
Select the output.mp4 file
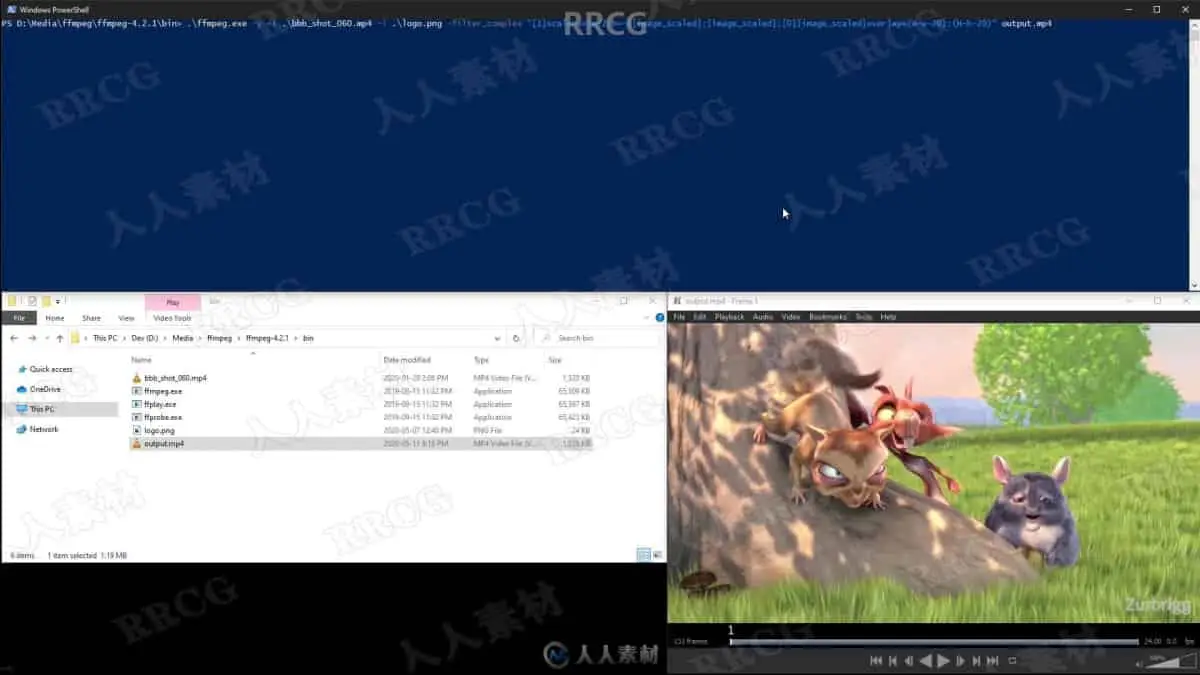pos(362,443)
